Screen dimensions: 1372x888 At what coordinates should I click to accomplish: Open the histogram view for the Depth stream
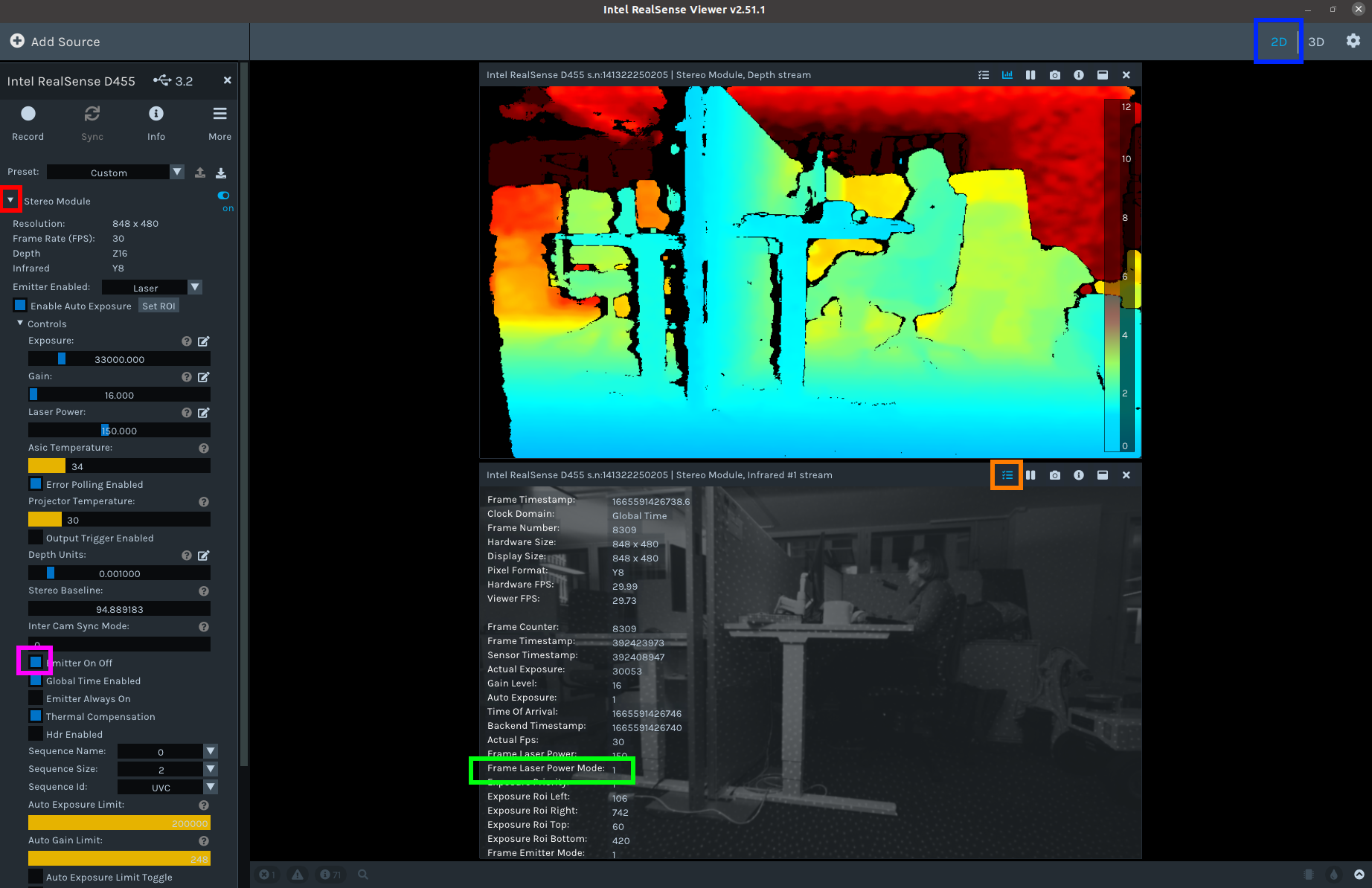(x=1007, y=74)
